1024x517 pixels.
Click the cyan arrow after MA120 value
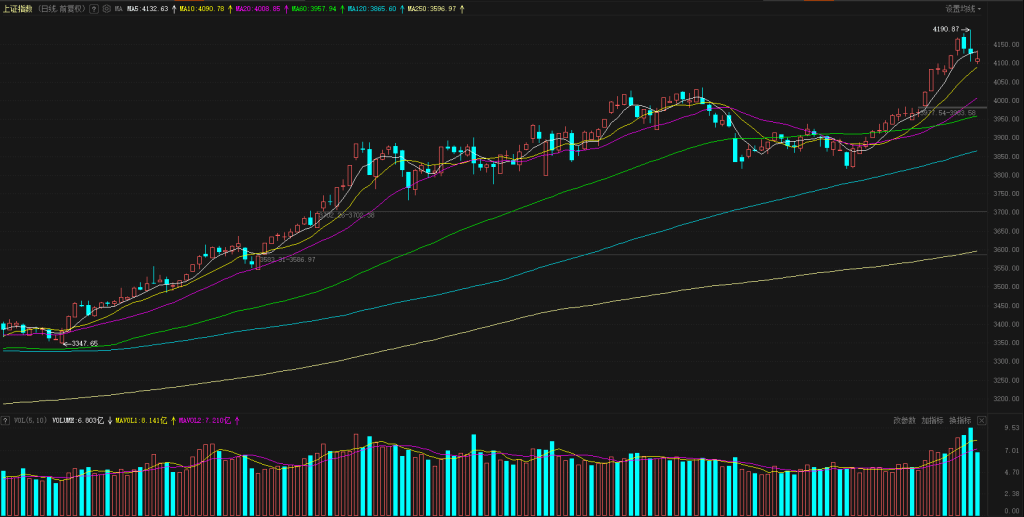pos(402,8)
